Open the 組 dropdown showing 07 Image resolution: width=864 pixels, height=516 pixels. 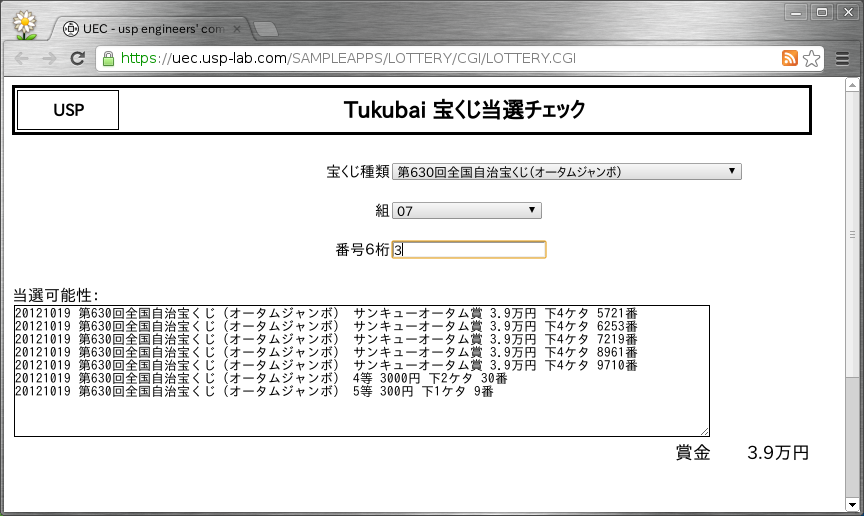(467, 211)
